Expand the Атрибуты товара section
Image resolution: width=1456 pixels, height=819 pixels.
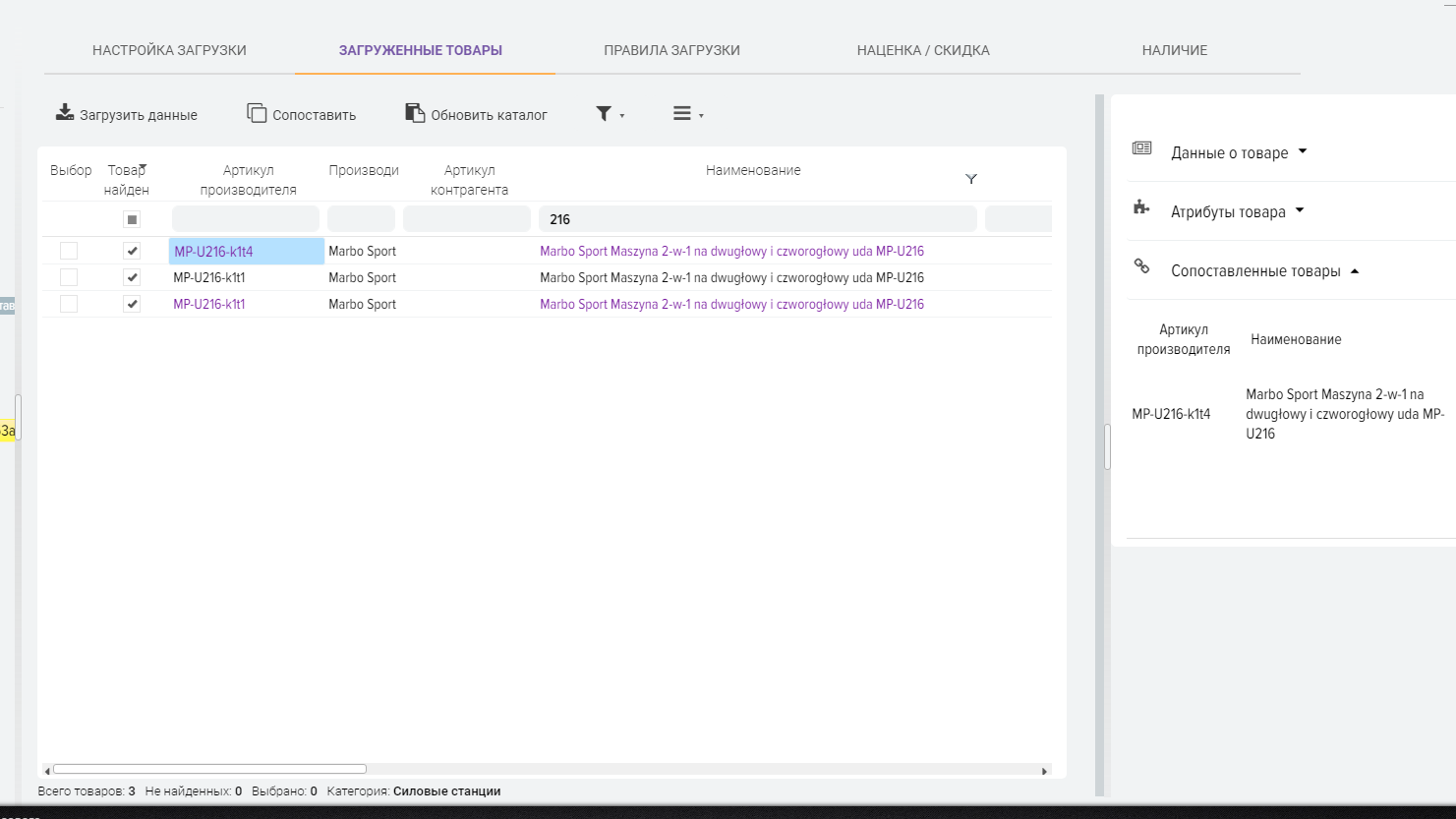pos(1237,211)
